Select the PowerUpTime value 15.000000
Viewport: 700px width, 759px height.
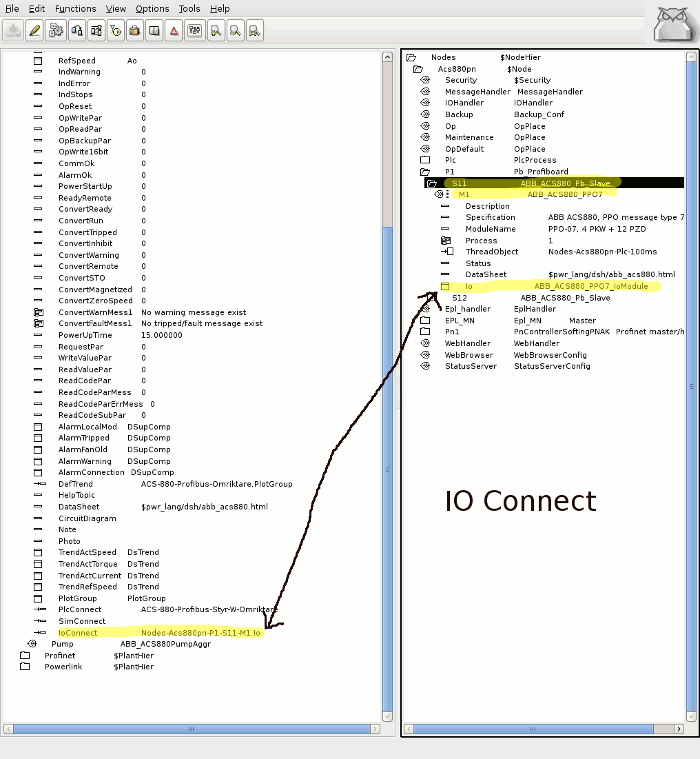(x=162, y=335)
